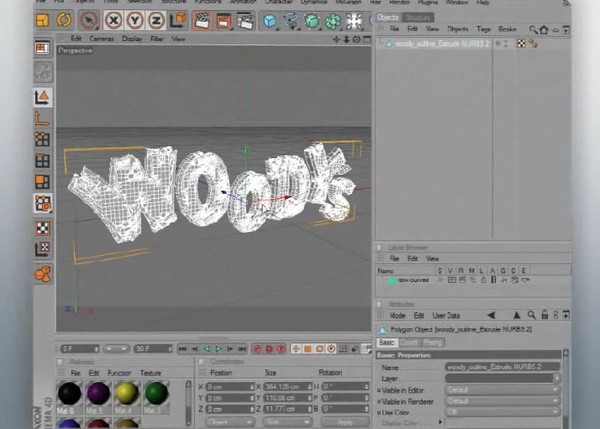Click the Record Active Objects button
Viewport: 600px width, 429px height.
coord(257,349)
